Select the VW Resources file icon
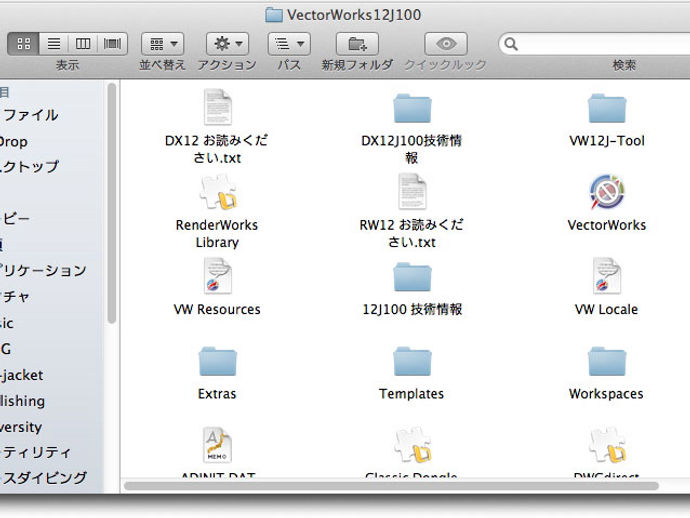This screenshot has width=690, height=518. [217, 276]
